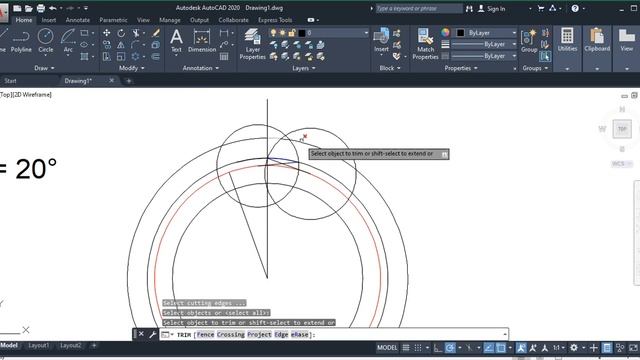Switch to the Insert ribbon tab

[49, 20]
